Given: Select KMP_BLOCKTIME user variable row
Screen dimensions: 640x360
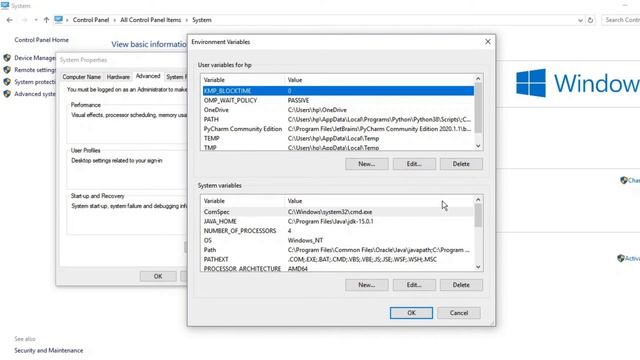Looking at the screenshot, I should tap(338, 91).
